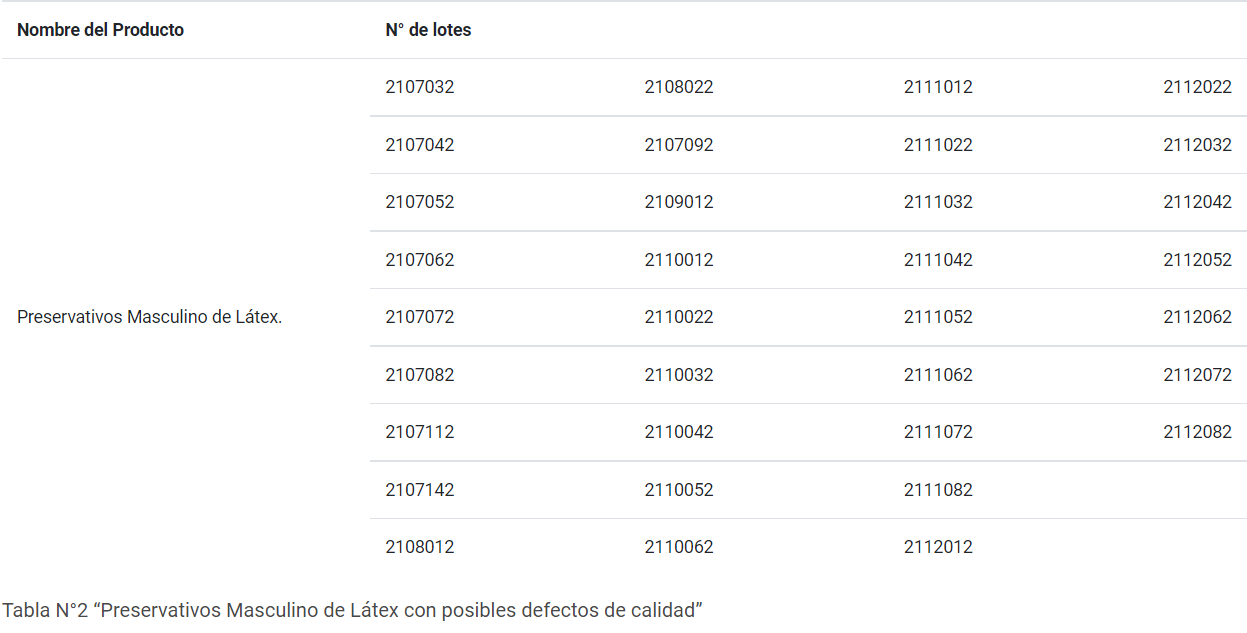Screen dimensions: 1247x633
Task: Click lot number 2107032
Action: 420,87
